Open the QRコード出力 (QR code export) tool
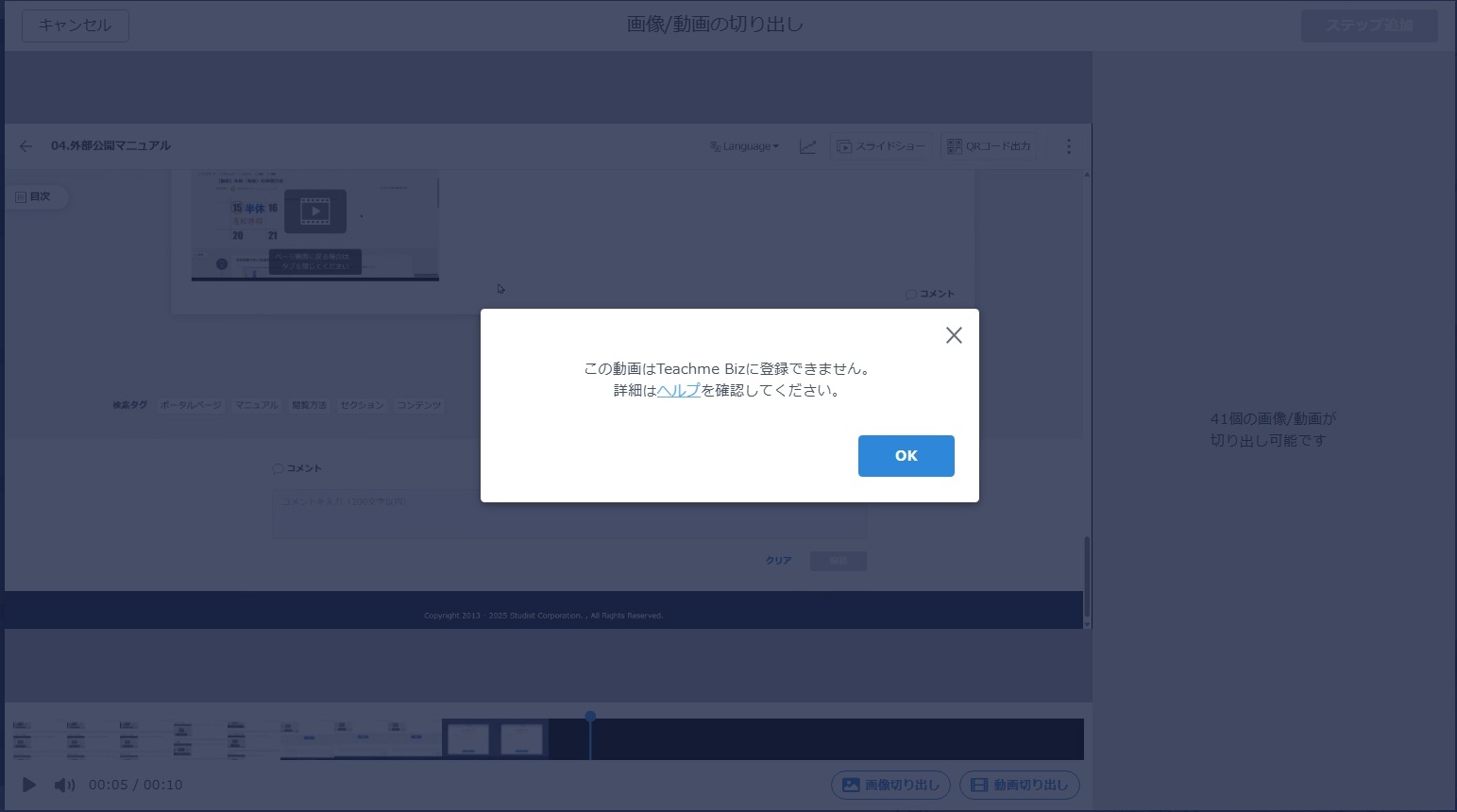This screenshot has height=812, width=1457. tap(987, 145)
